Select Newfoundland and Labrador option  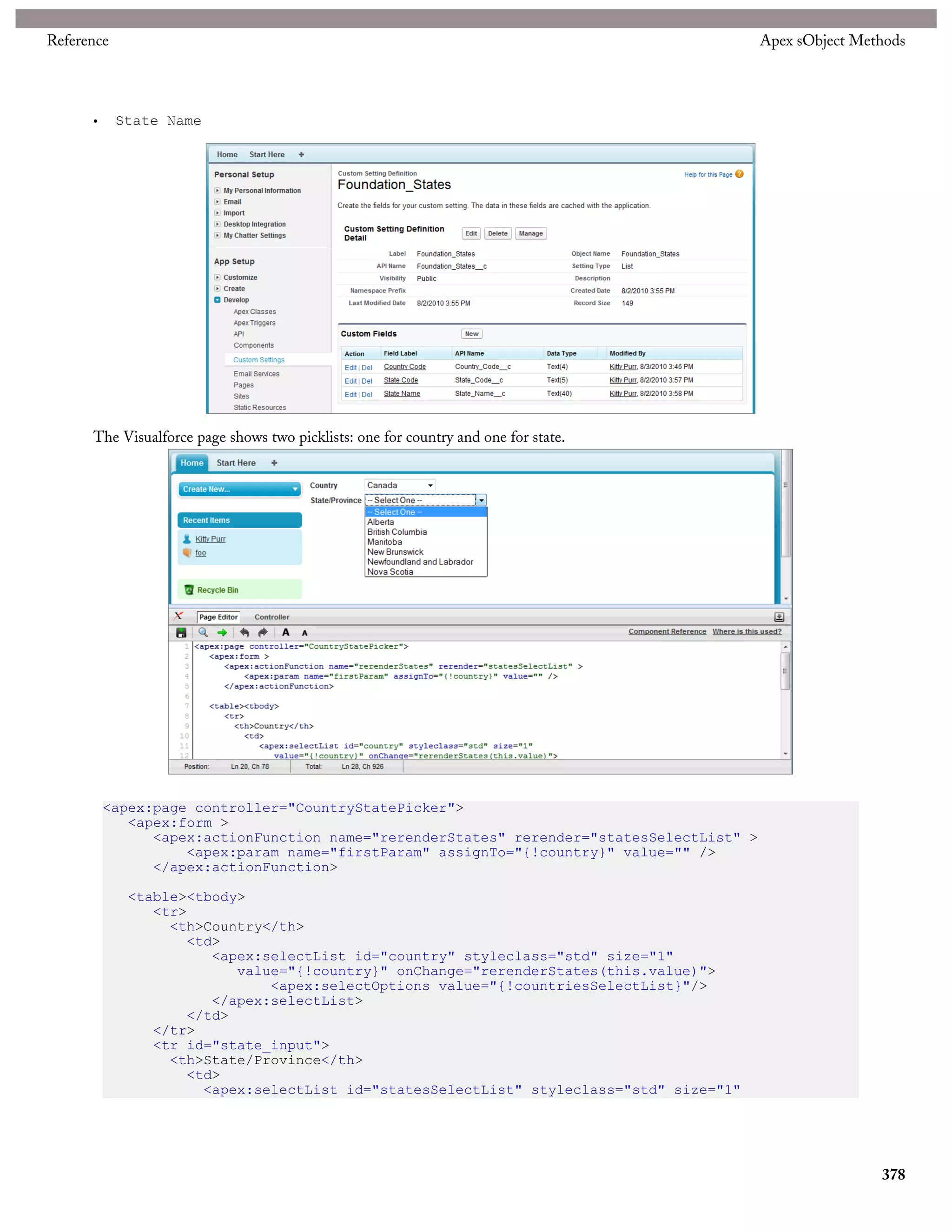pyautogui.click(x=426, y=562)
